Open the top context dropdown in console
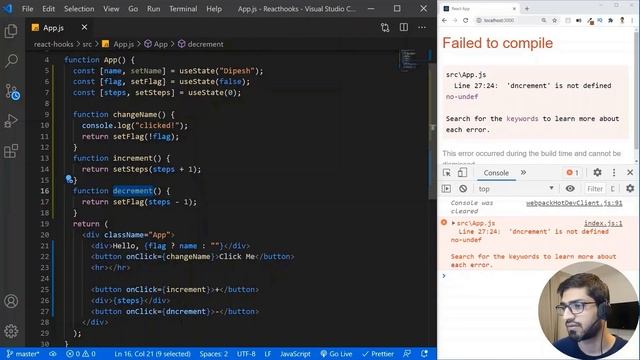 [x=516, y=189]
